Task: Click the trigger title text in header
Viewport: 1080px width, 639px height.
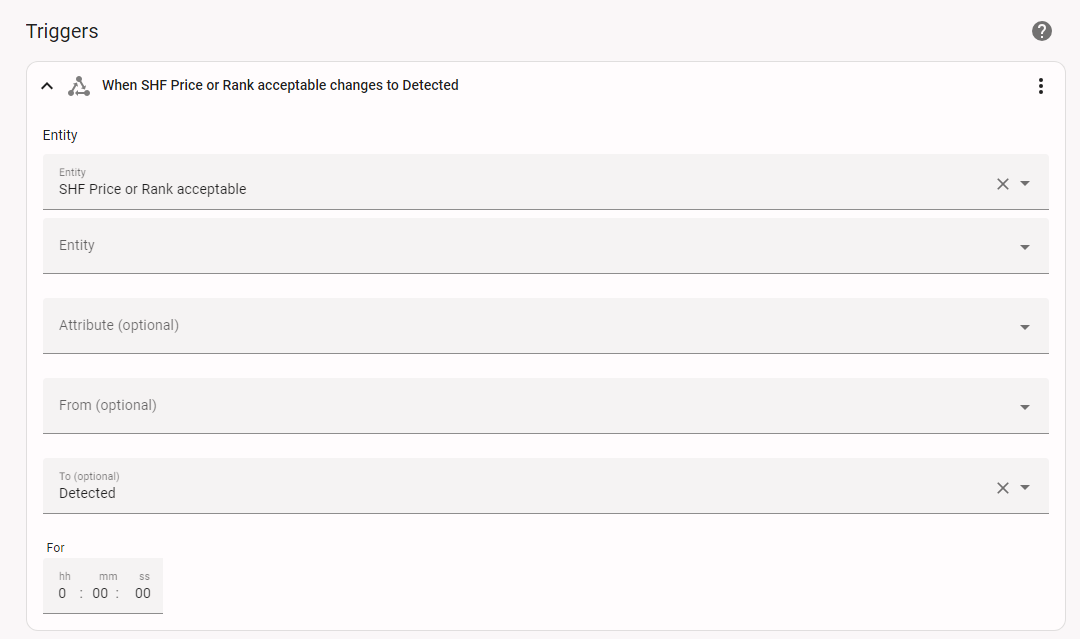Action: 280,86
